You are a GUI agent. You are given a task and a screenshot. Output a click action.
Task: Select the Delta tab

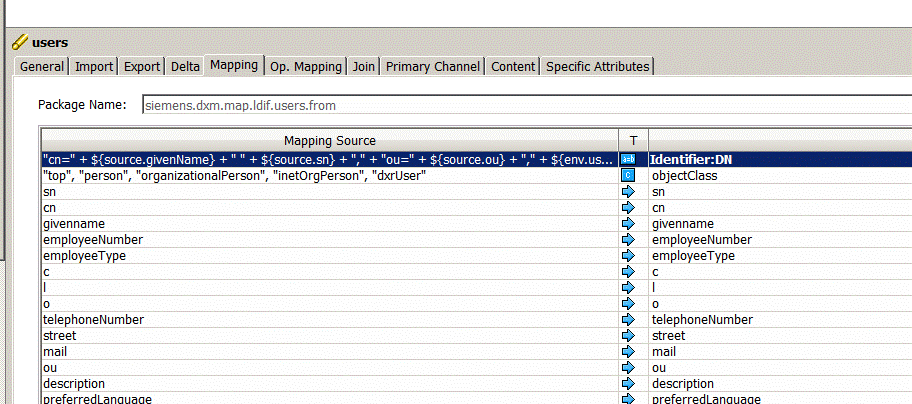(185, 67)
